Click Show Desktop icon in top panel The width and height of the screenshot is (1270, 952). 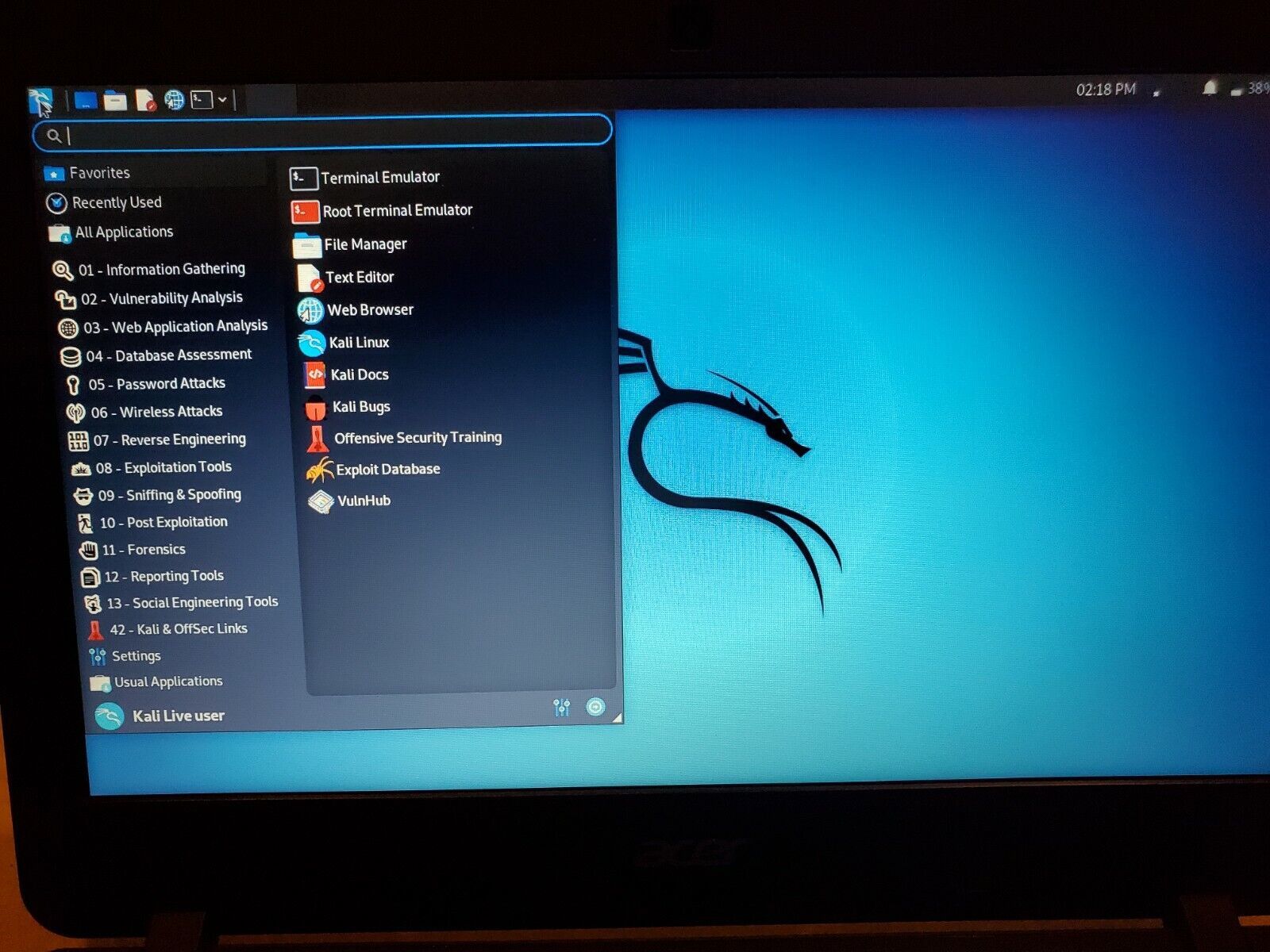coord(85,101)
